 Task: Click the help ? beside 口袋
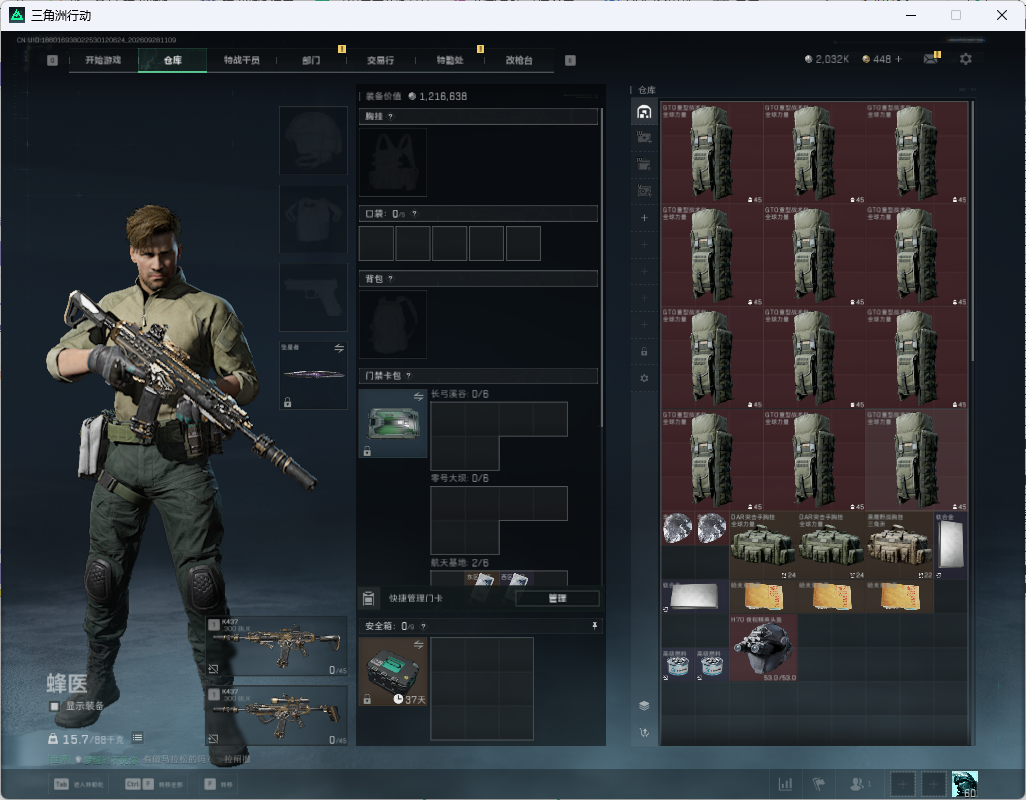(x=414, y=214)
